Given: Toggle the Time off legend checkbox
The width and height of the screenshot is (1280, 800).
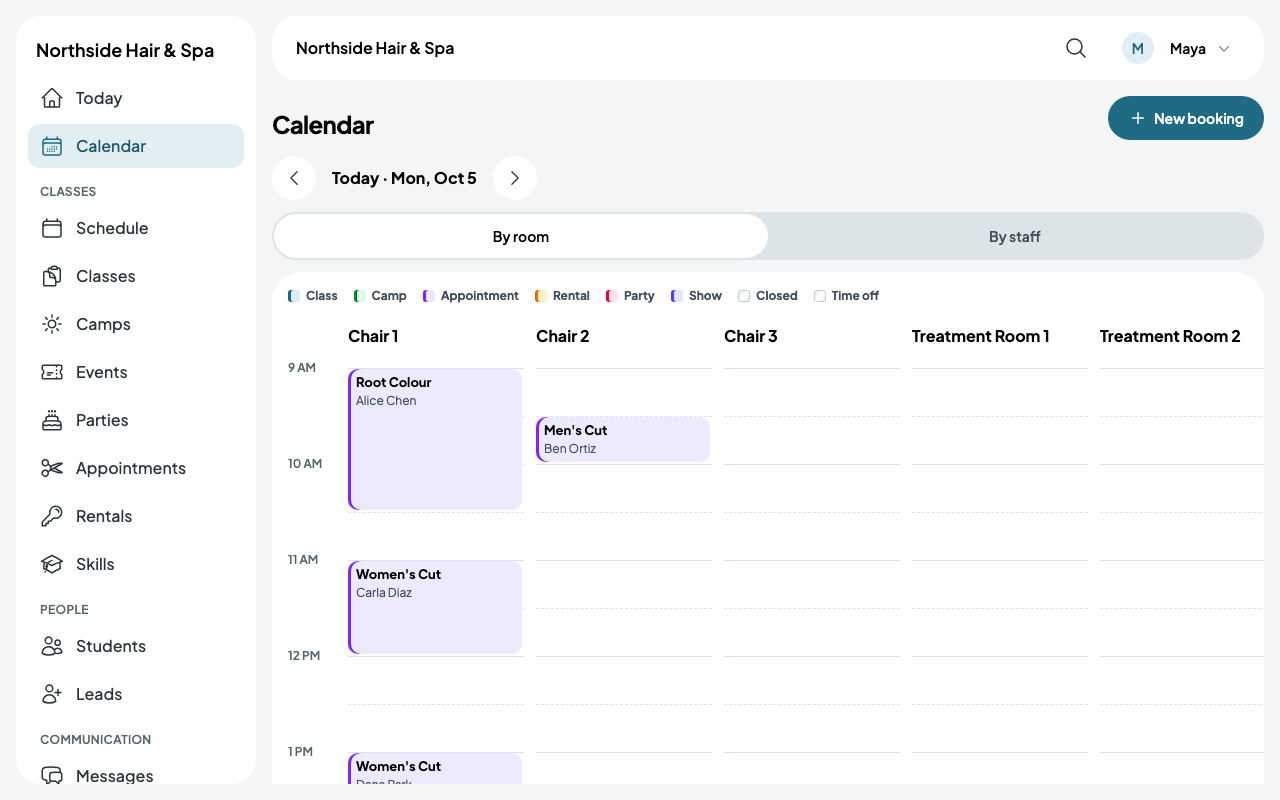Looking at the screenshot, I should pyautogui.click(x=820, y=296).
